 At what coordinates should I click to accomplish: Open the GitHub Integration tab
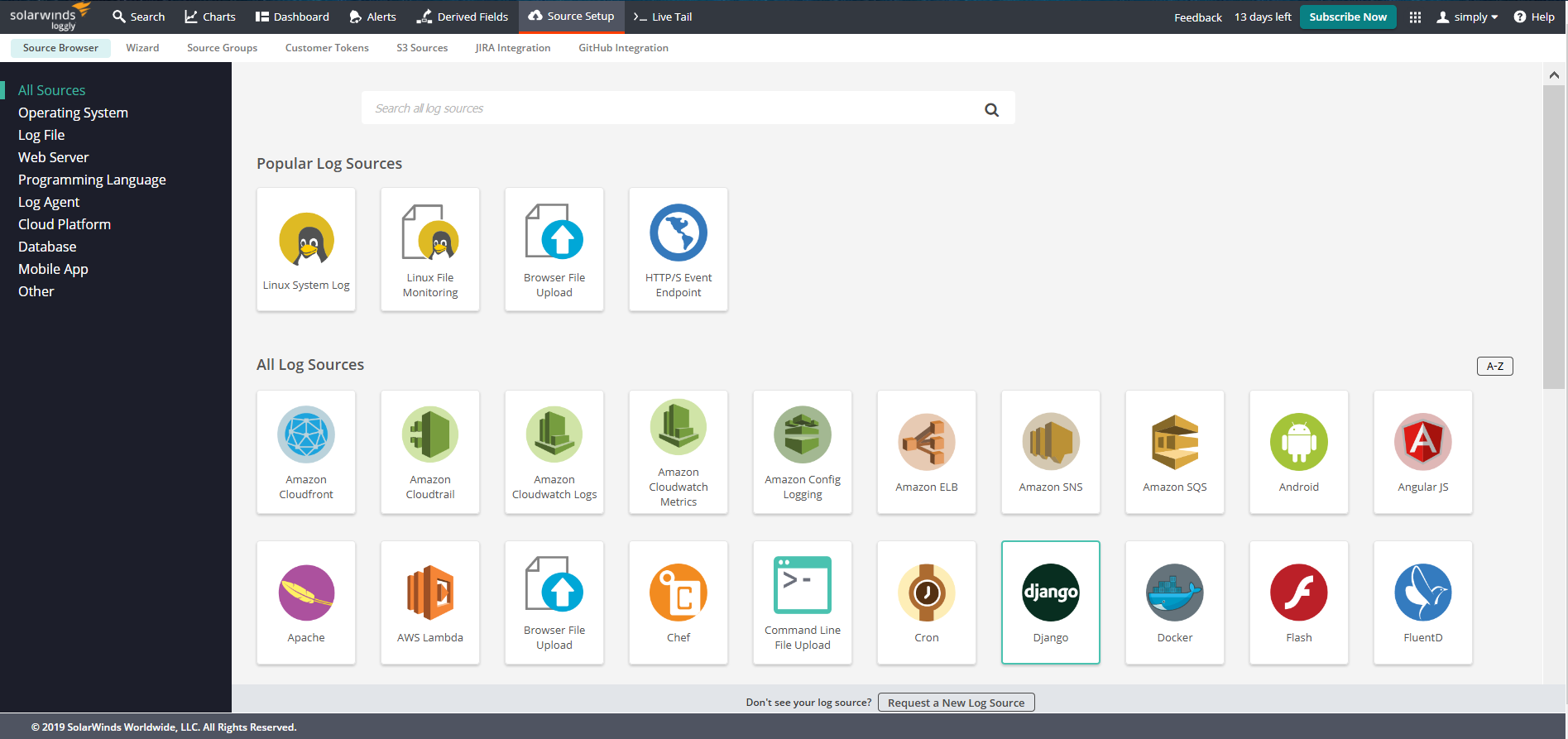623,48
